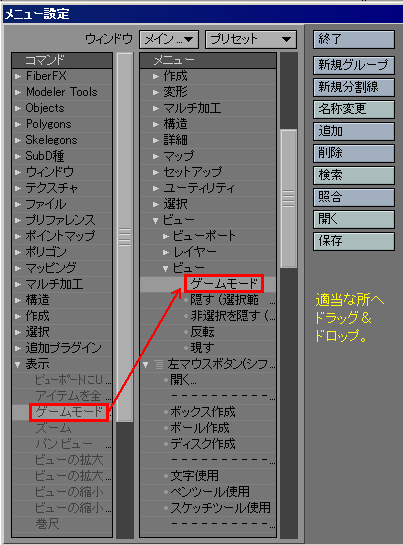Viewport: 403px width, 545px height.
Task: Click the 新規グループ button
Action: click(x=354, y=65)
